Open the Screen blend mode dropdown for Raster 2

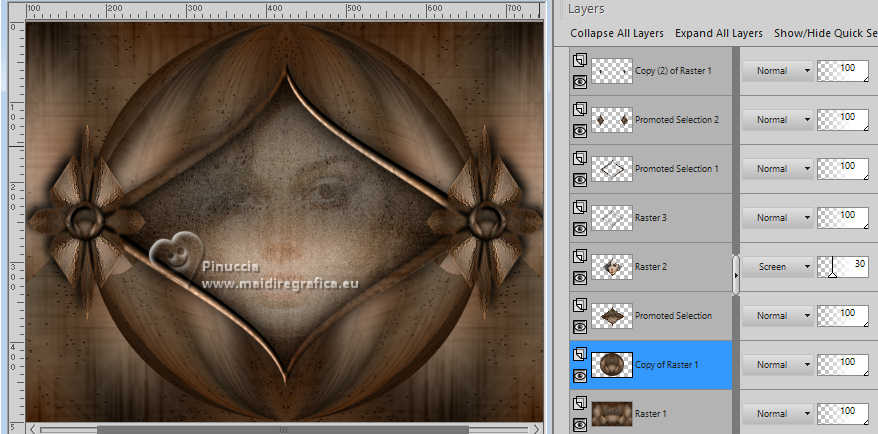pyautogui.click(x=779, y=267)
